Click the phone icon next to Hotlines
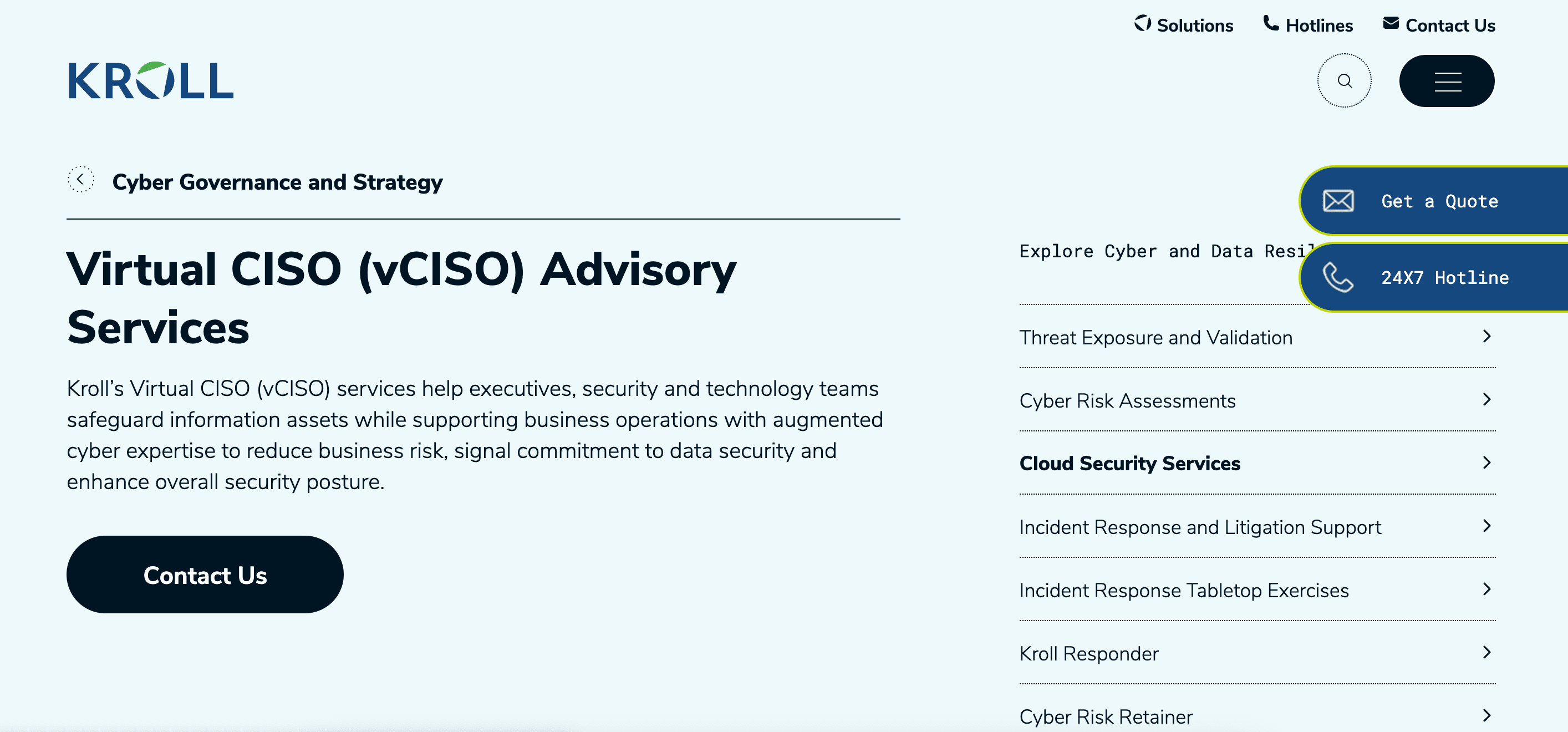1568x732 pixels. (x=1271, y=23)
